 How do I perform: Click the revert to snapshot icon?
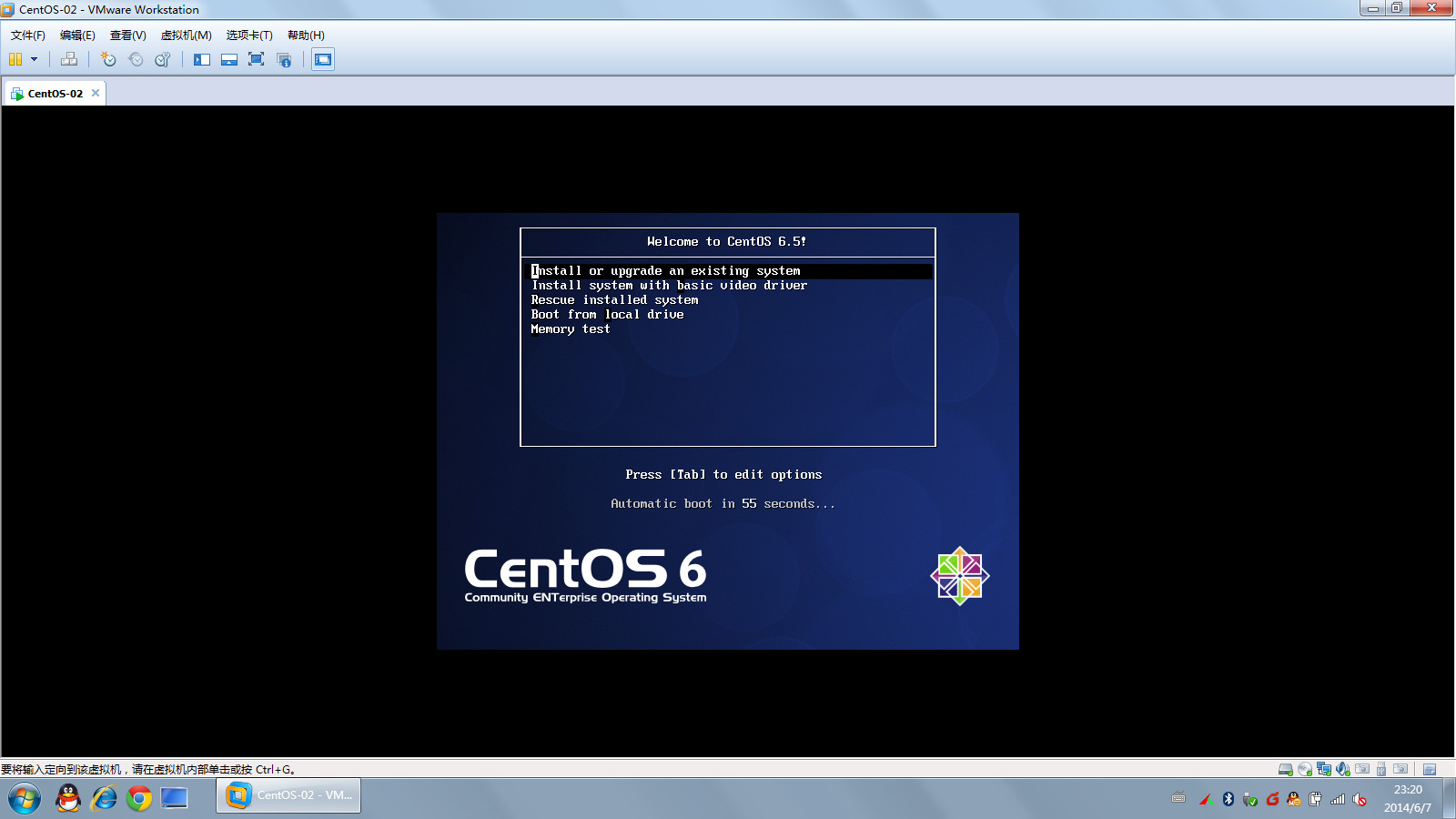(136, 59)
